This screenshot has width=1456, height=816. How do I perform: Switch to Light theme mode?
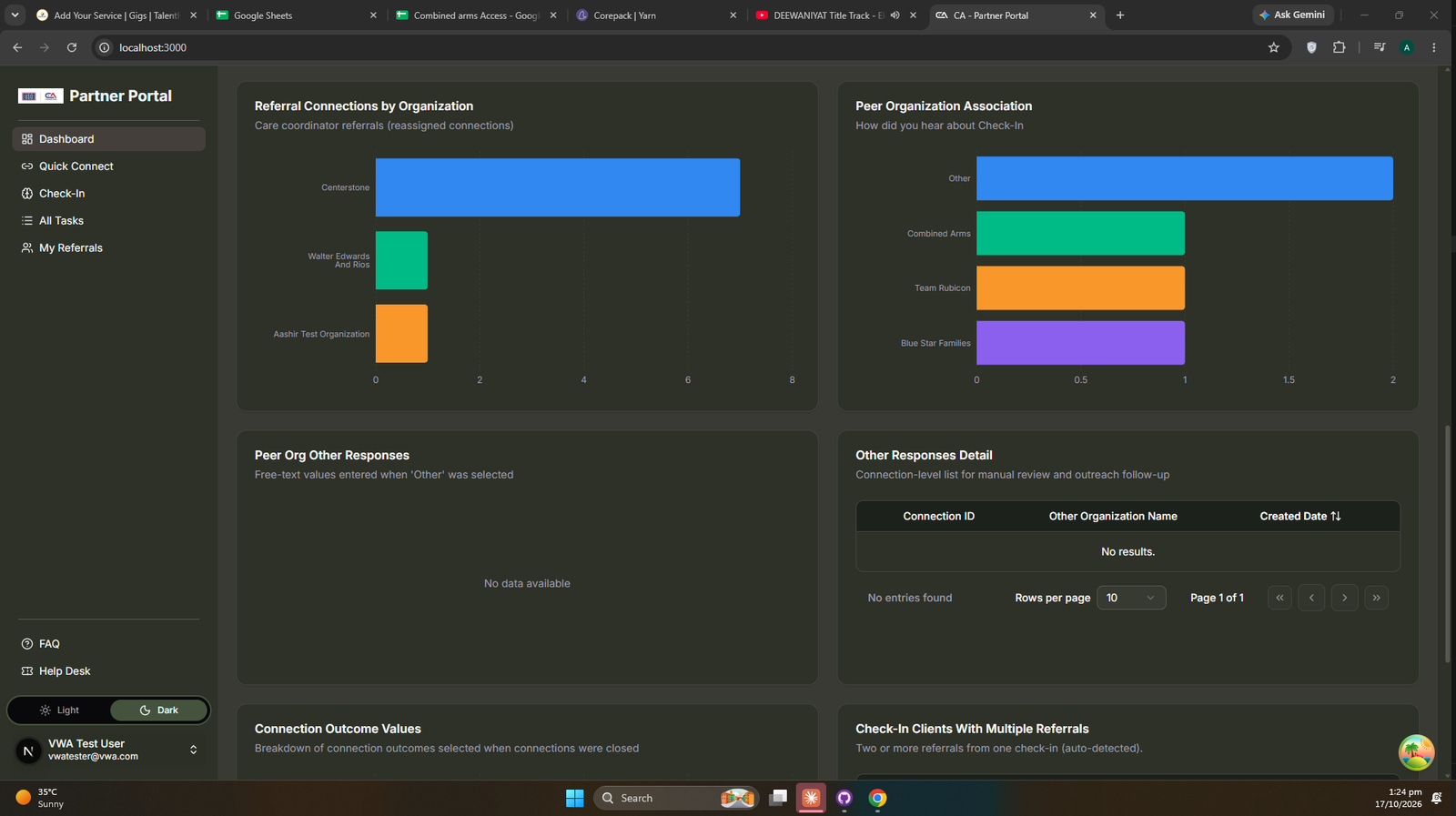[x=59, y=710]
